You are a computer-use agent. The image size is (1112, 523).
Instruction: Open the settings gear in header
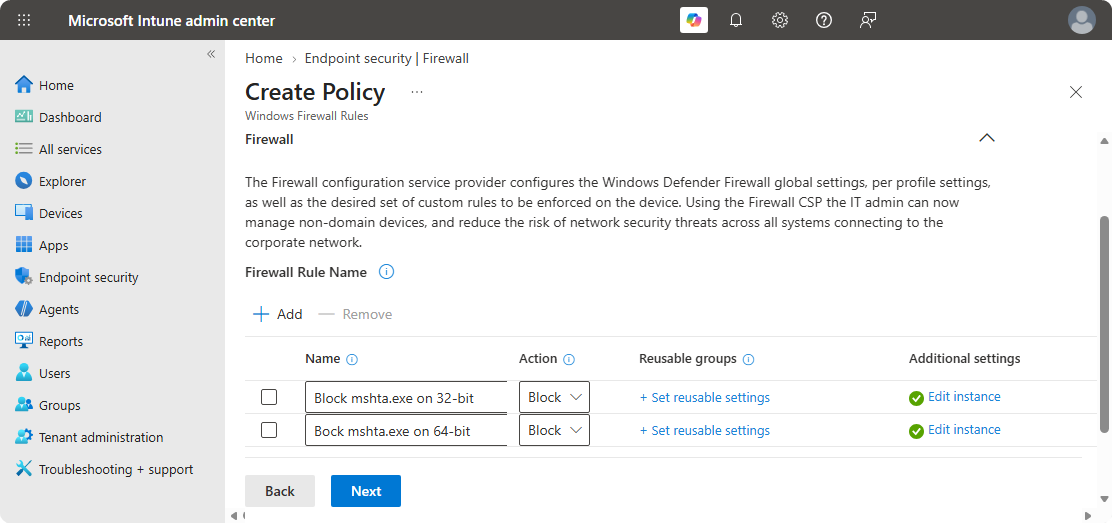(x=780, y=20)
